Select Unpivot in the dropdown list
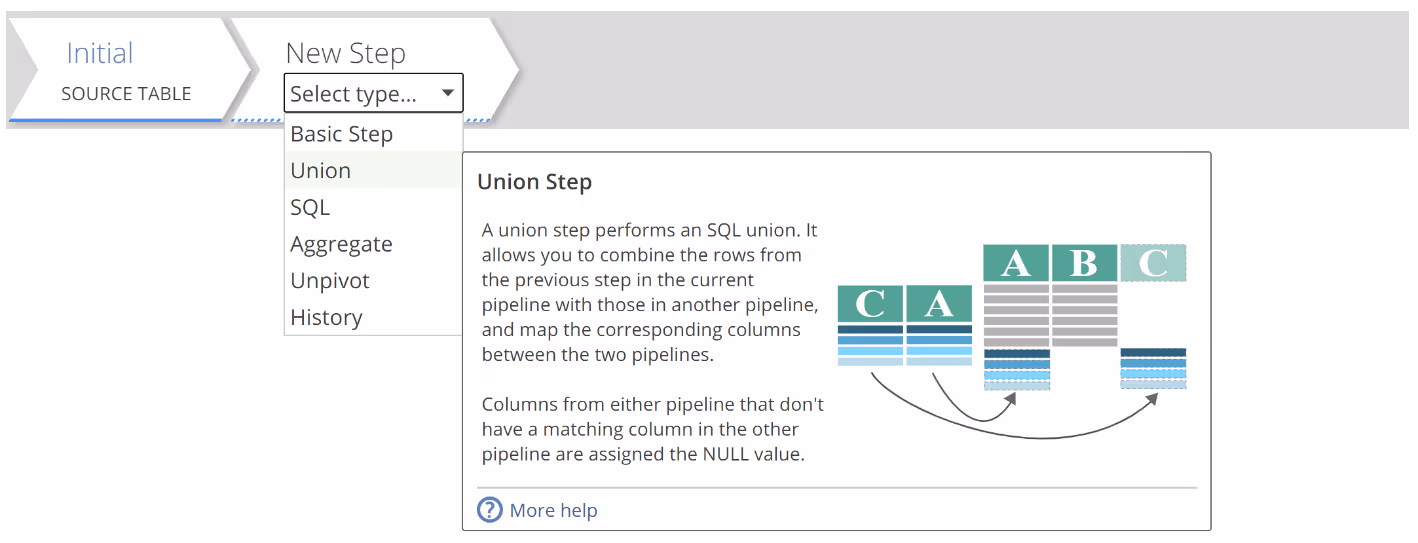Viewport: 1418px width, 543px height. pos(330,281)
